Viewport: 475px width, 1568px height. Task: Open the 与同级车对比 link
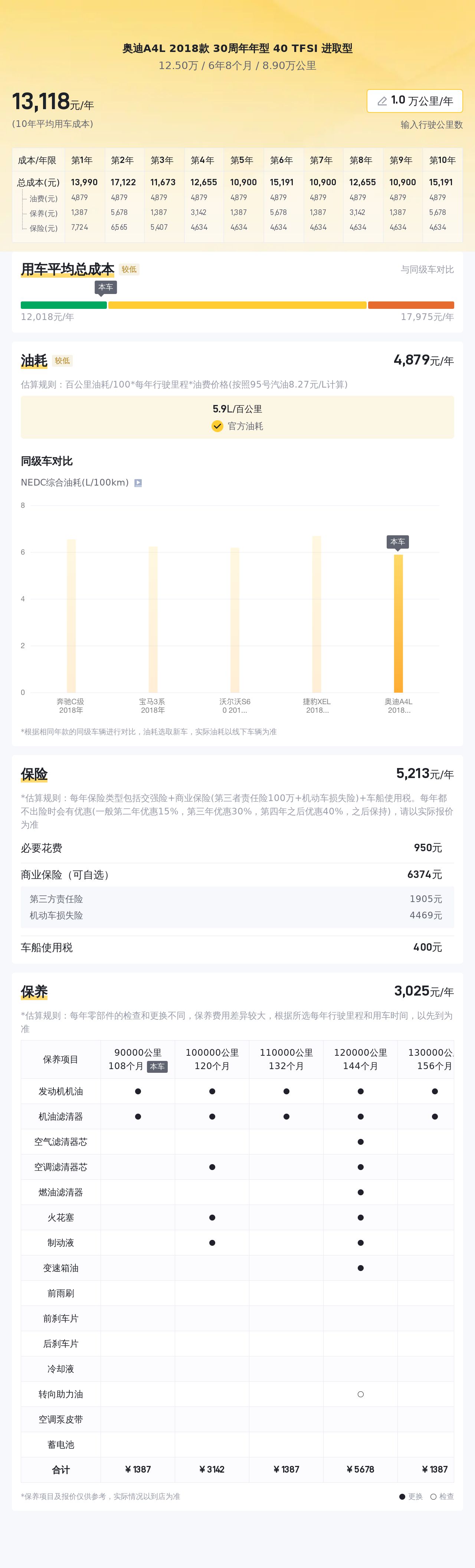pos(427,269)
